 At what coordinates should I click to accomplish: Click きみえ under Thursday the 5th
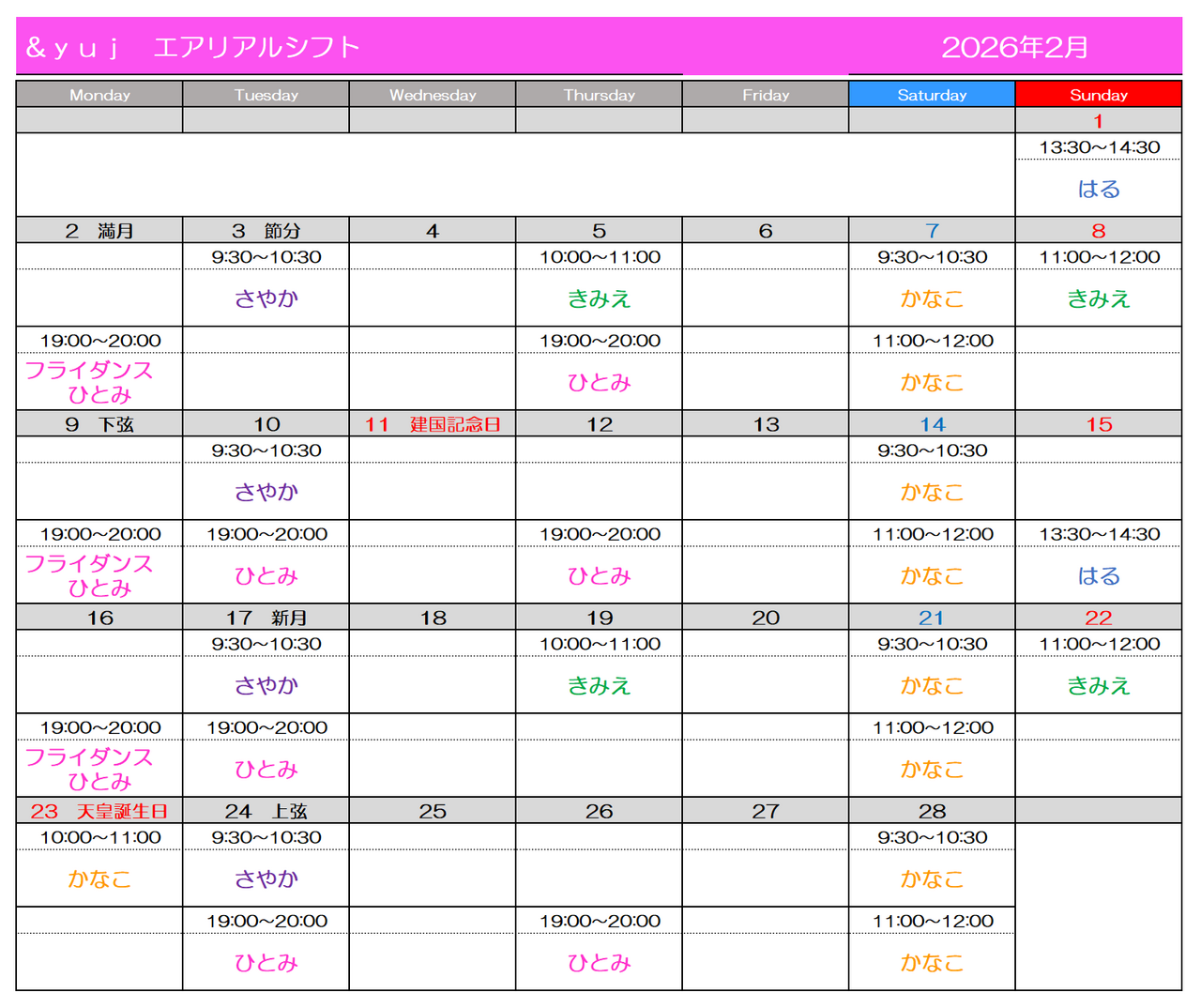pyautogui.click(x=599, y=298)
